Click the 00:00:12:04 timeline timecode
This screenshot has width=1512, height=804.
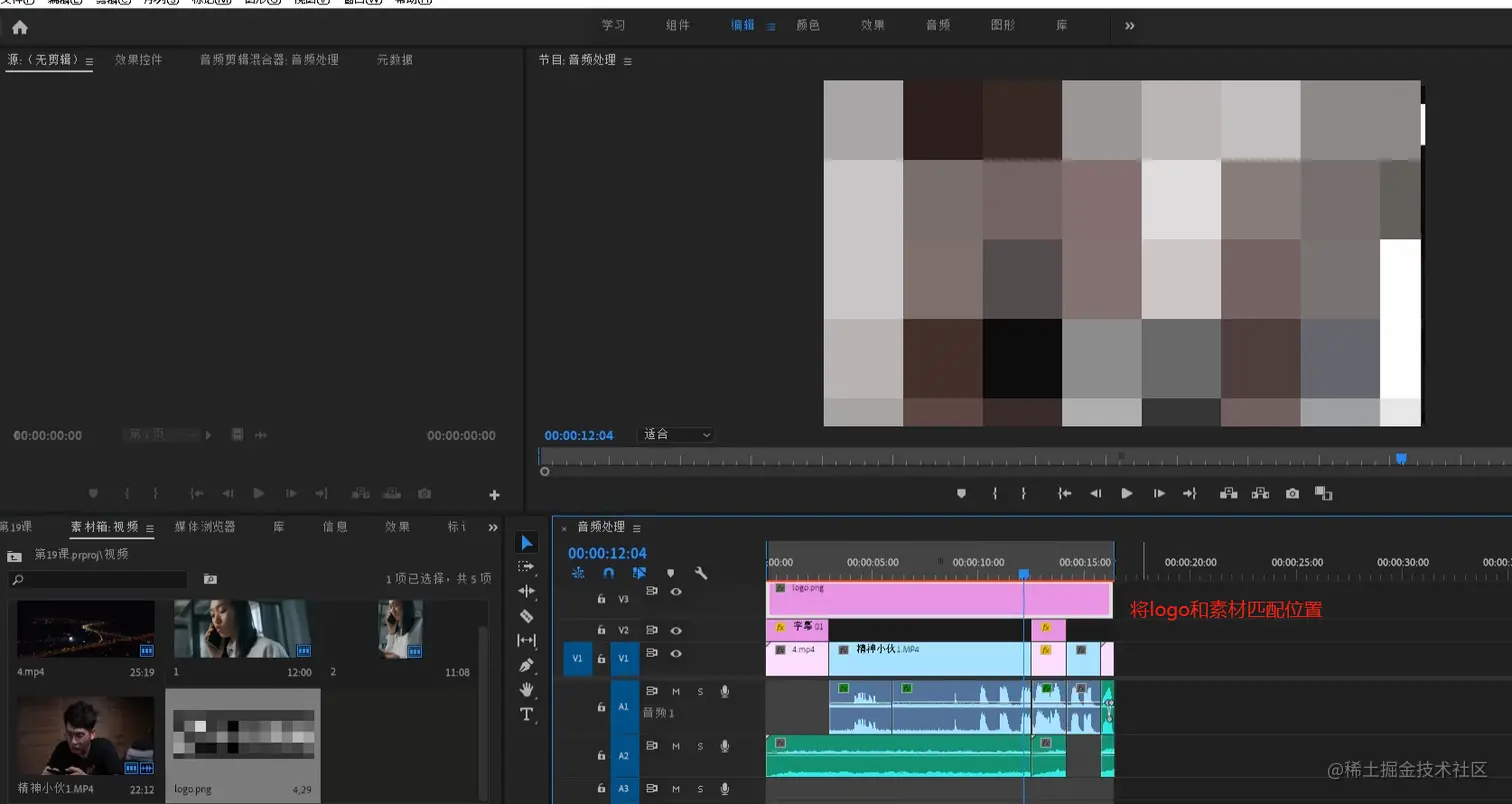pyautogui.click(x=607, y=553)
